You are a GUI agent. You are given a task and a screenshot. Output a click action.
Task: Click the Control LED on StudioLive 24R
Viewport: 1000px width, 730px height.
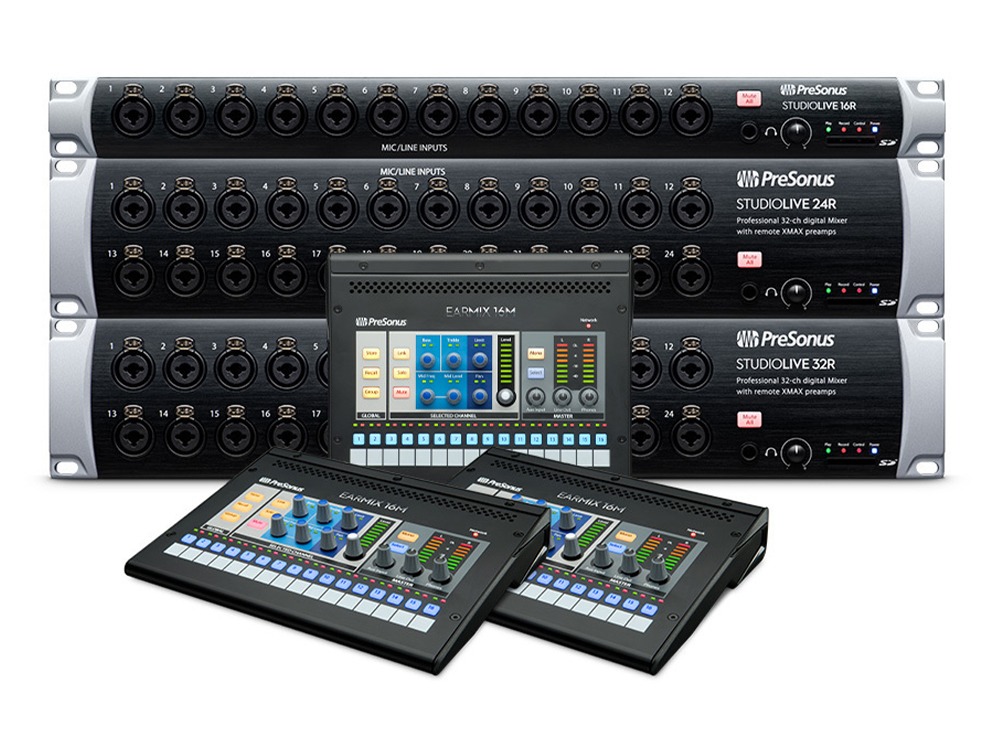[859, 290]
